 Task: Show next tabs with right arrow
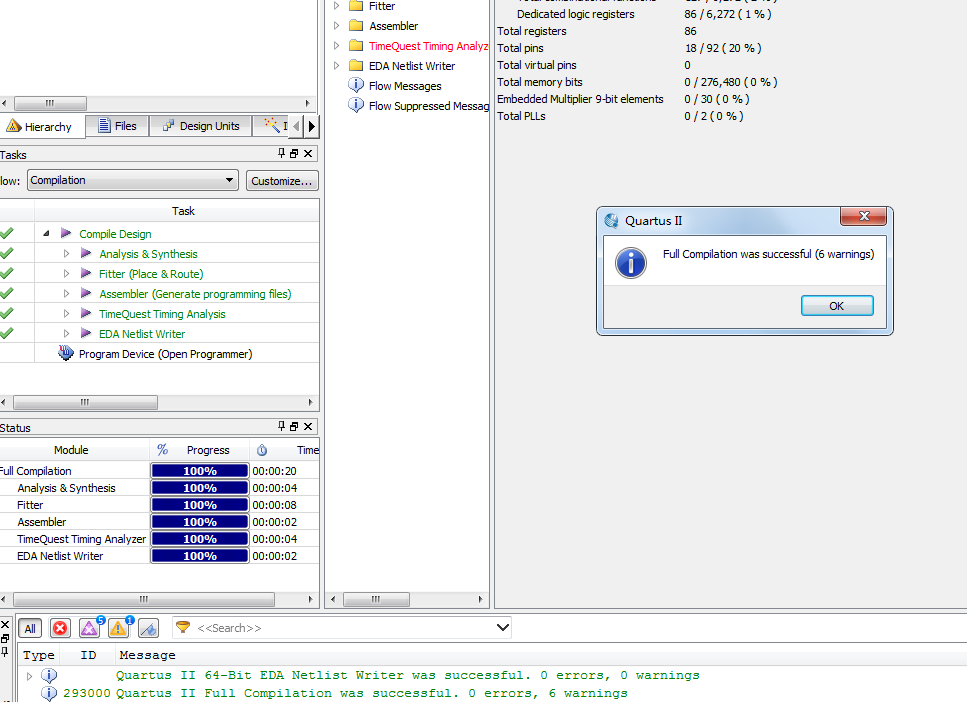[x=311, y=126]
